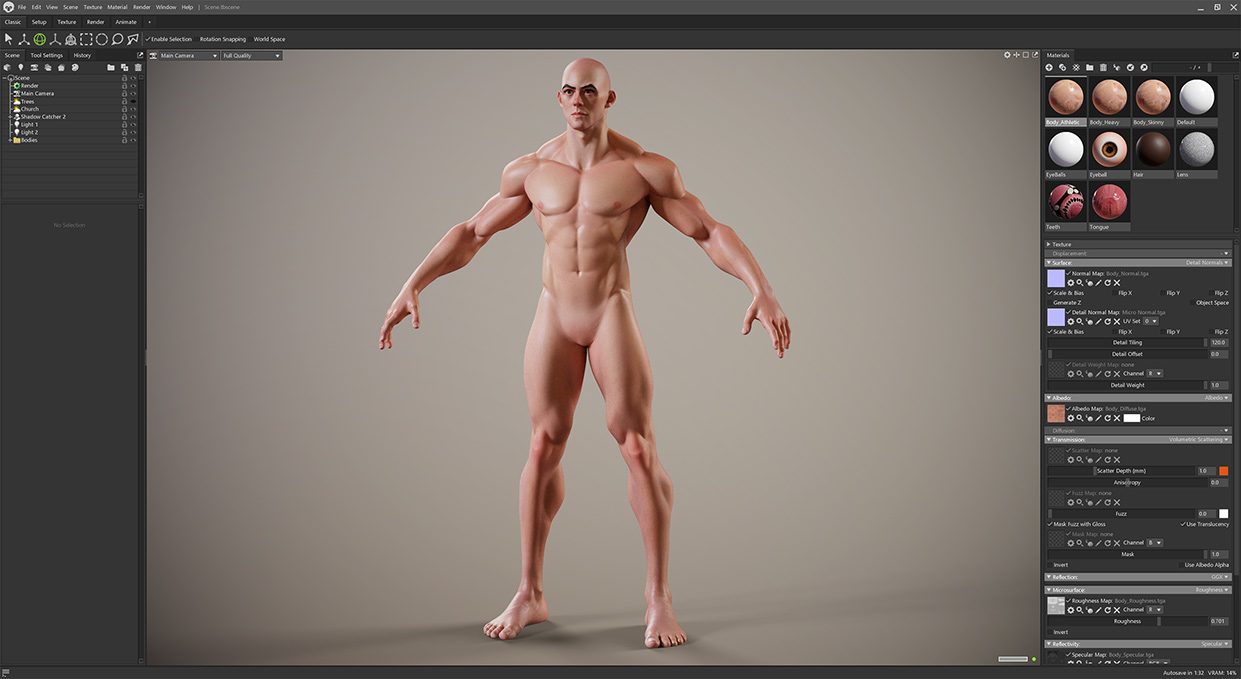Expand the Bodies folder in scene tree
The image size is (1241, 679).
coord(10,140)
